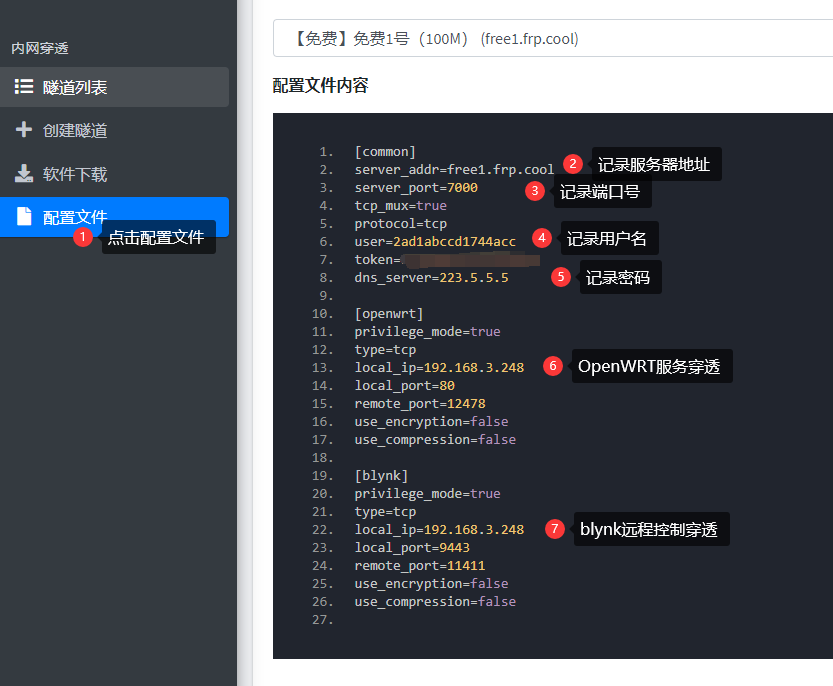The height and width of the screenshot is (686, 833).
Task: Click use_compression=false on line 26
Action: pos(435,602)
